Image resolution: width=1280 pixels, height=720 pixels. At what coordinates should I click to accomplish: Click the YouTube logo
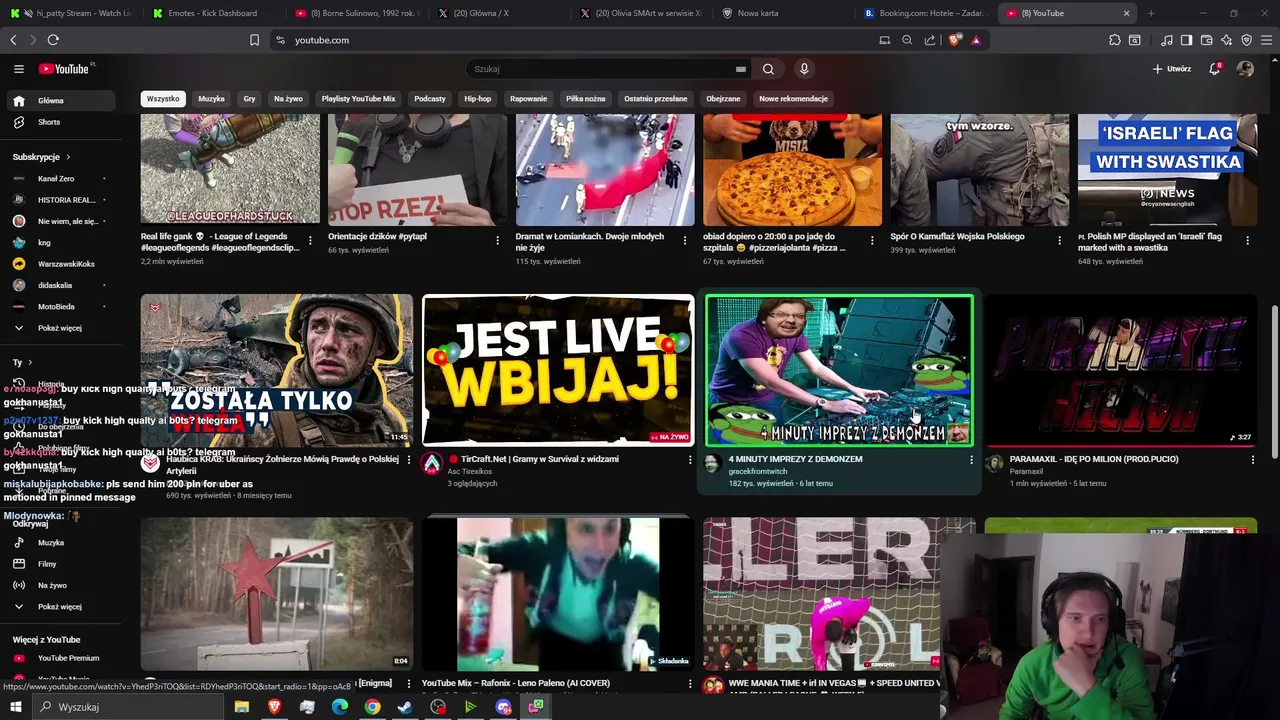[64, 69]
